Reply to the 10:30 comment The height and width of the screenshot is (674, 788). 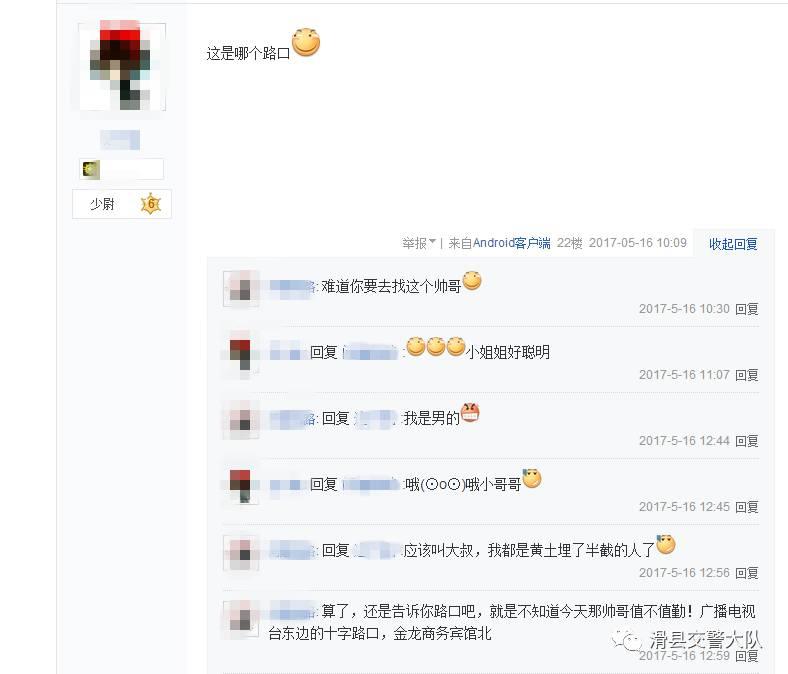tap(747, 309)
